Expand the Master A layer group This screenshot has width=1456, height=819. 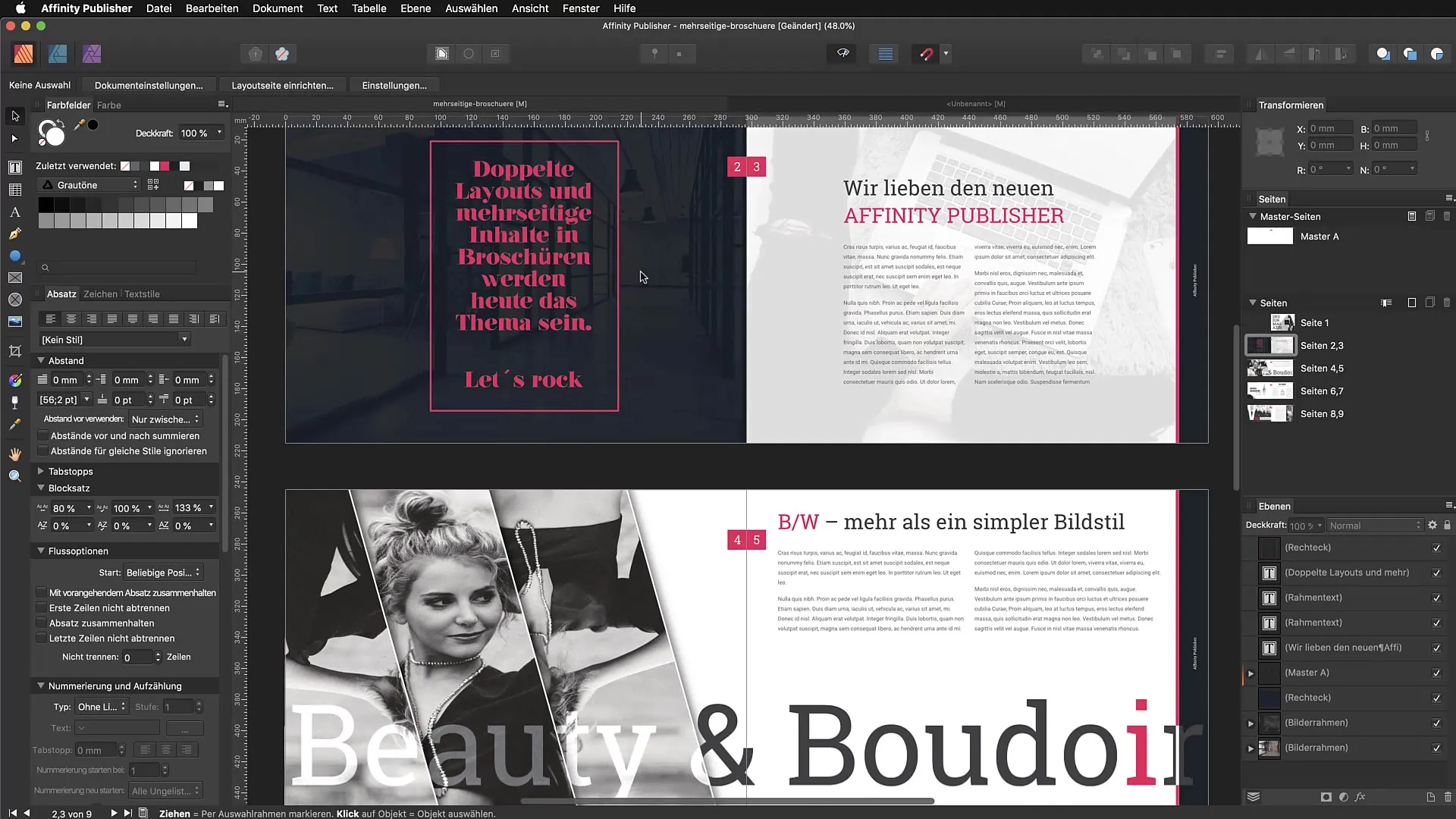pos(1251,673)
